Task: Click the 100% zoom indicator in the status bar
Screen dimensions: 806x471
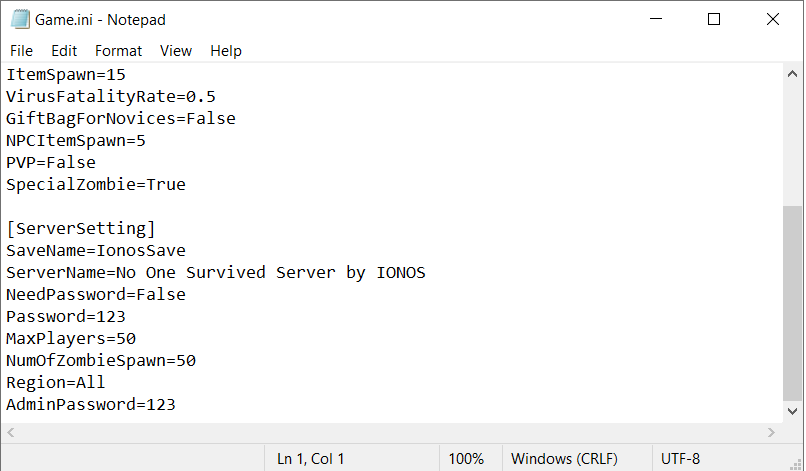Action: point(466,458)
